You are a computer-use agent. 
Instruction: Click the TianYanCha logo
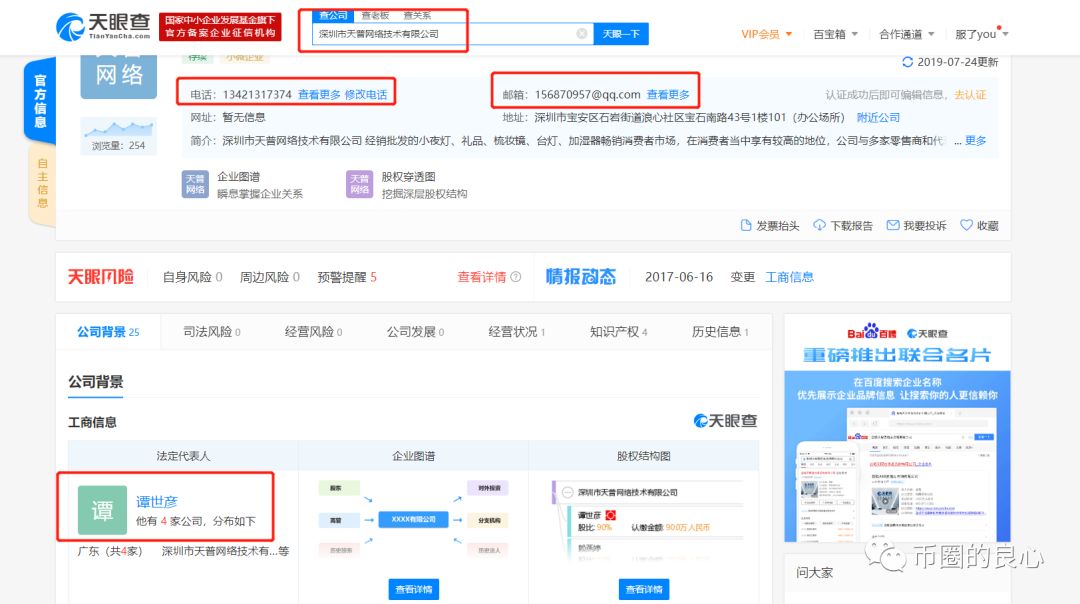103,27
